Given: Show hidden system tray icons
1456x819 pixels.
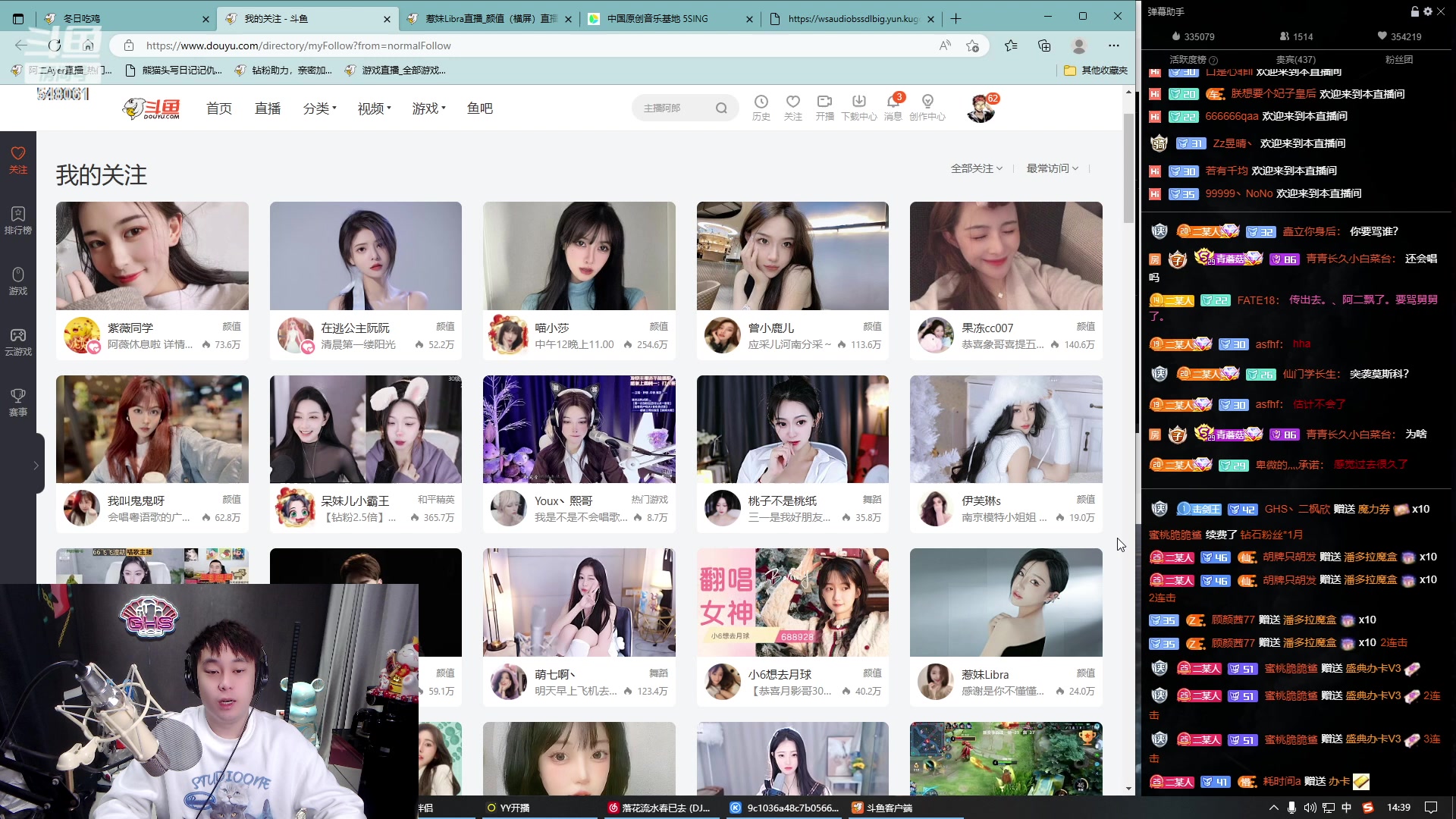Looking at the screenshot, I should [x=1273, y=808].
